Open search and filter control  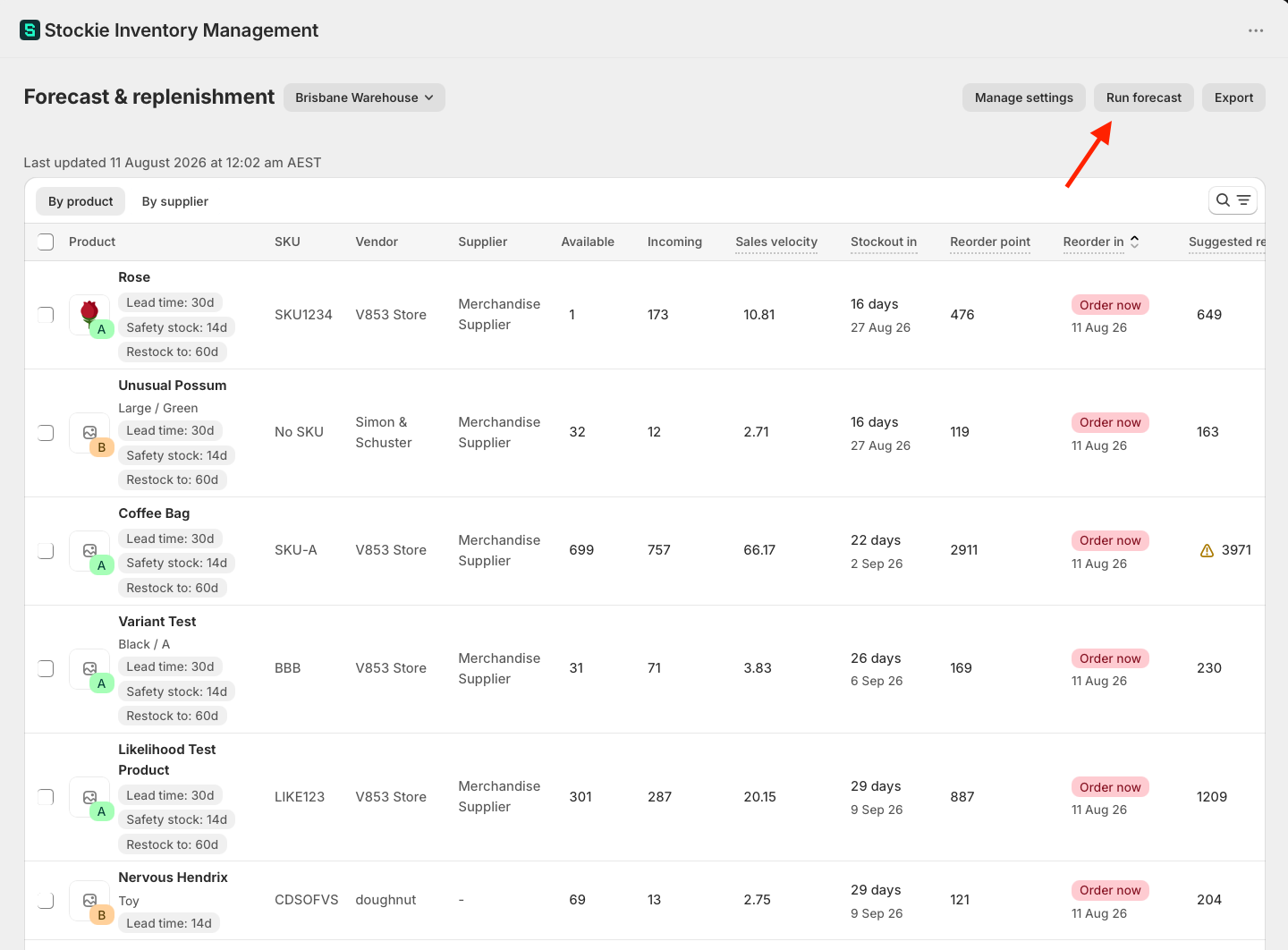click(1233, 200)
